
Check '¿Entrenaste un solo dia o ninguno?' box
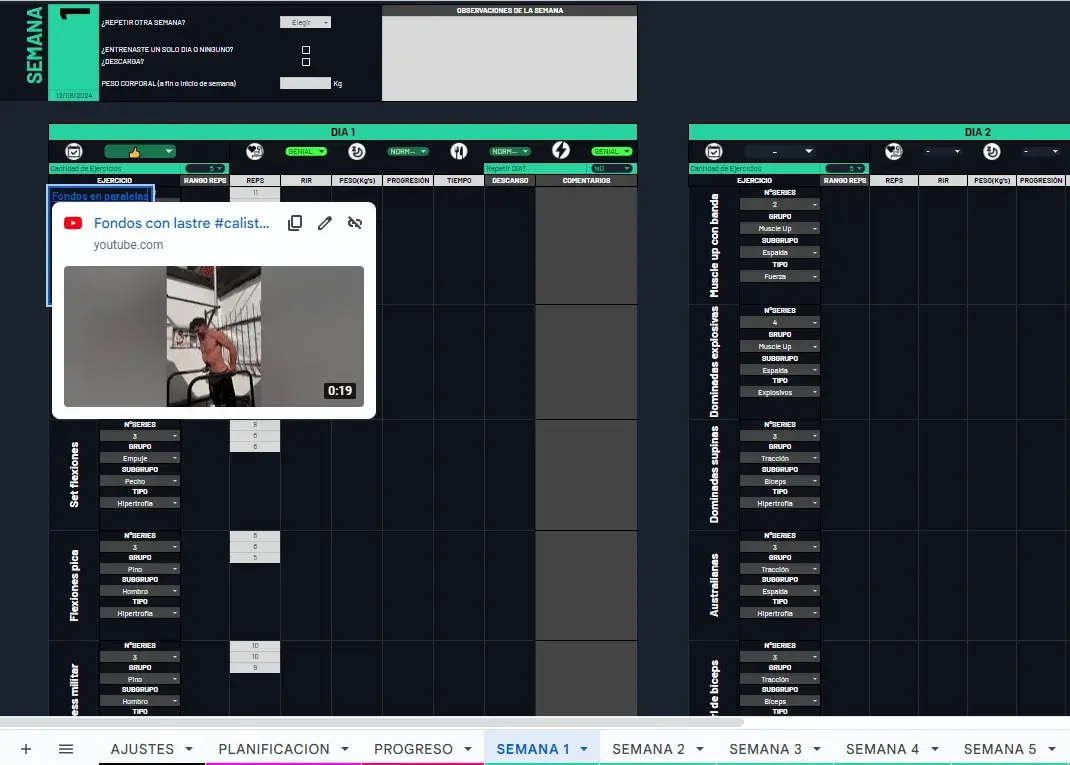[x=306, y=50]
